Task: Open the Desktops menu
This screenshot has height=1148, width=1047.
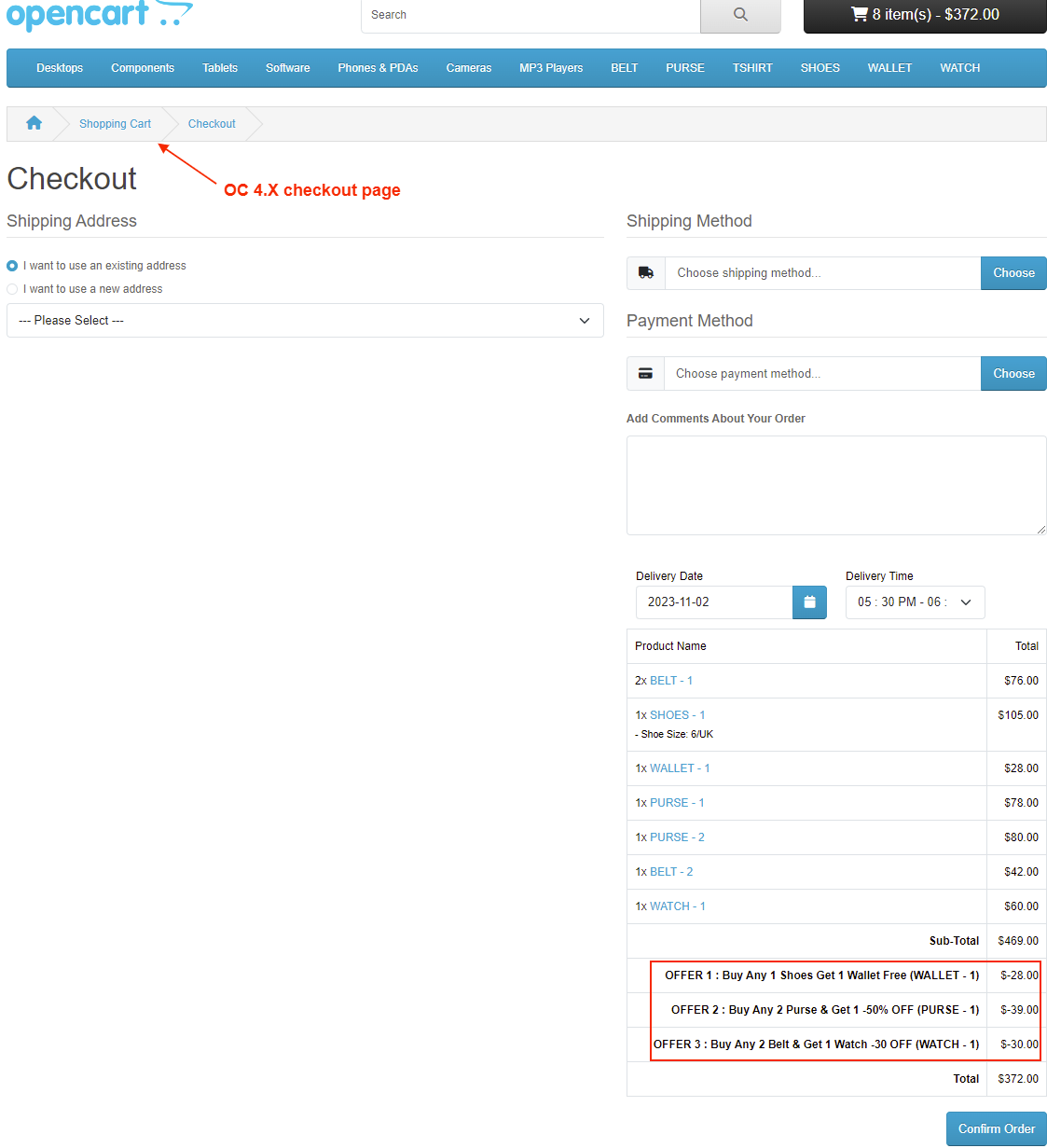Action: coord(60,68)
